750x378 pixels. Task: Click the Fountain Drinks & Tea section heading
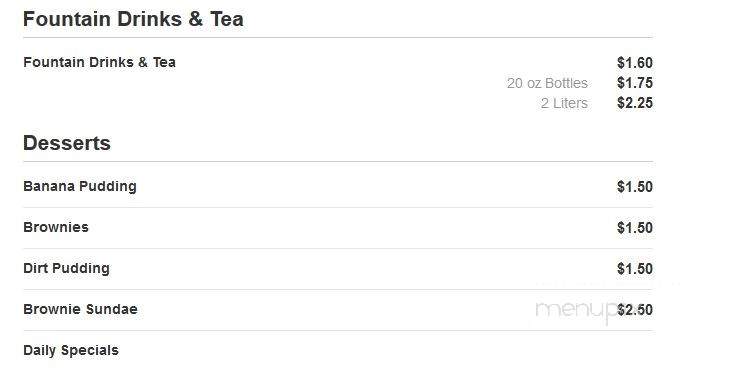pyautogui.click(x=133, y=19)
